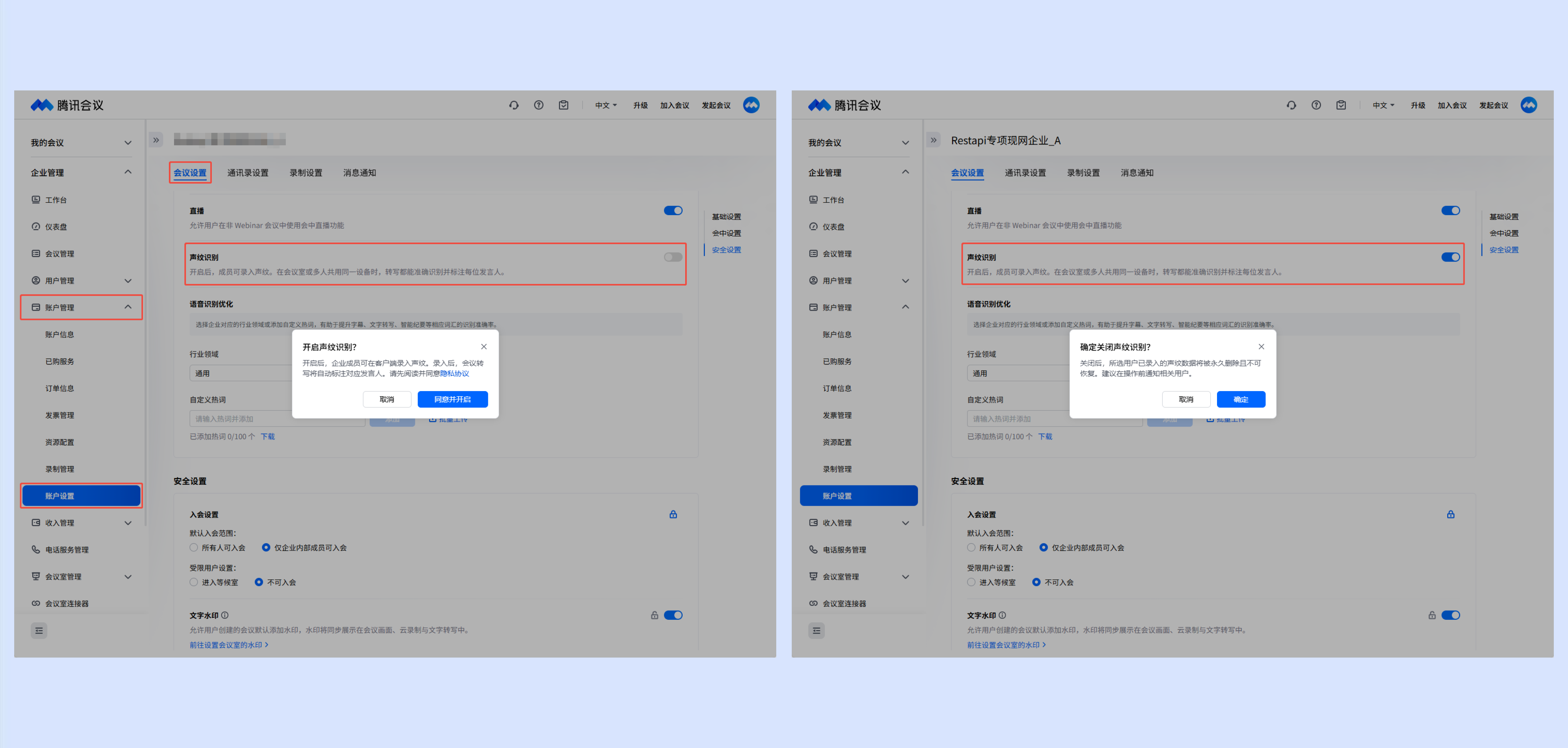Open 隐私协议 link in dialog
This screenshot has width=1568, height=748.
point(454,374)
